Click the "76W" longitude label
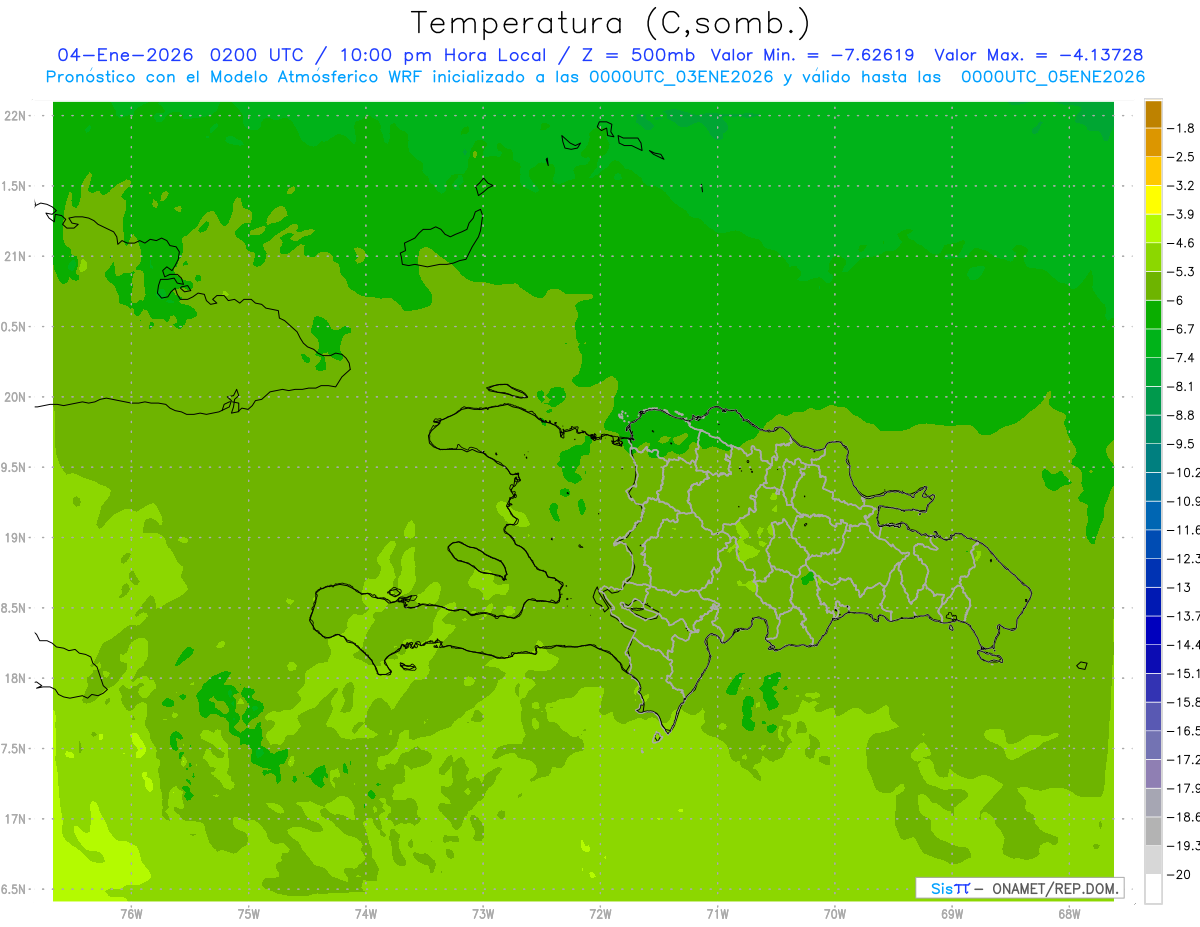The width and height of the screenshot is (1200, 927). [x=131, y=914]
